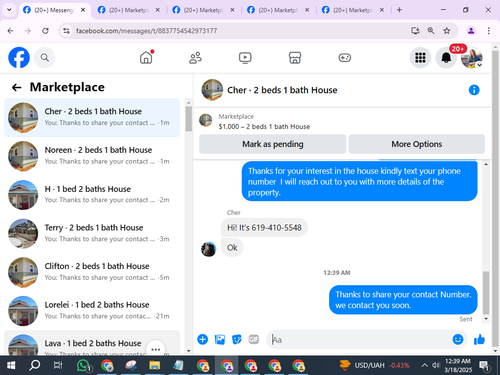Click Cher's phone number message
Viewport: 500px width, 375px height.
coord(264,228)
